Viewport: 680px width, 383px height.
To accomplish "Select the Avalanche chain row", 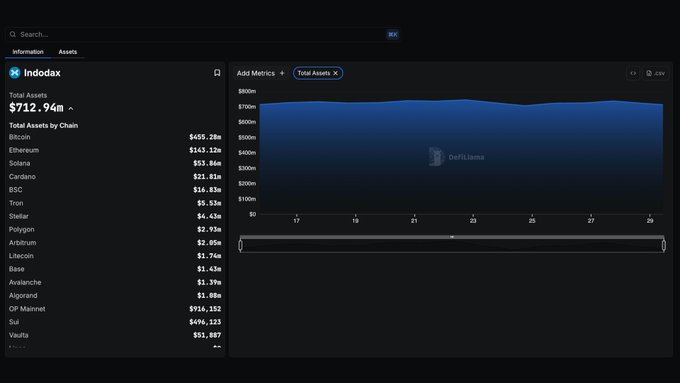I will [115, 282].
